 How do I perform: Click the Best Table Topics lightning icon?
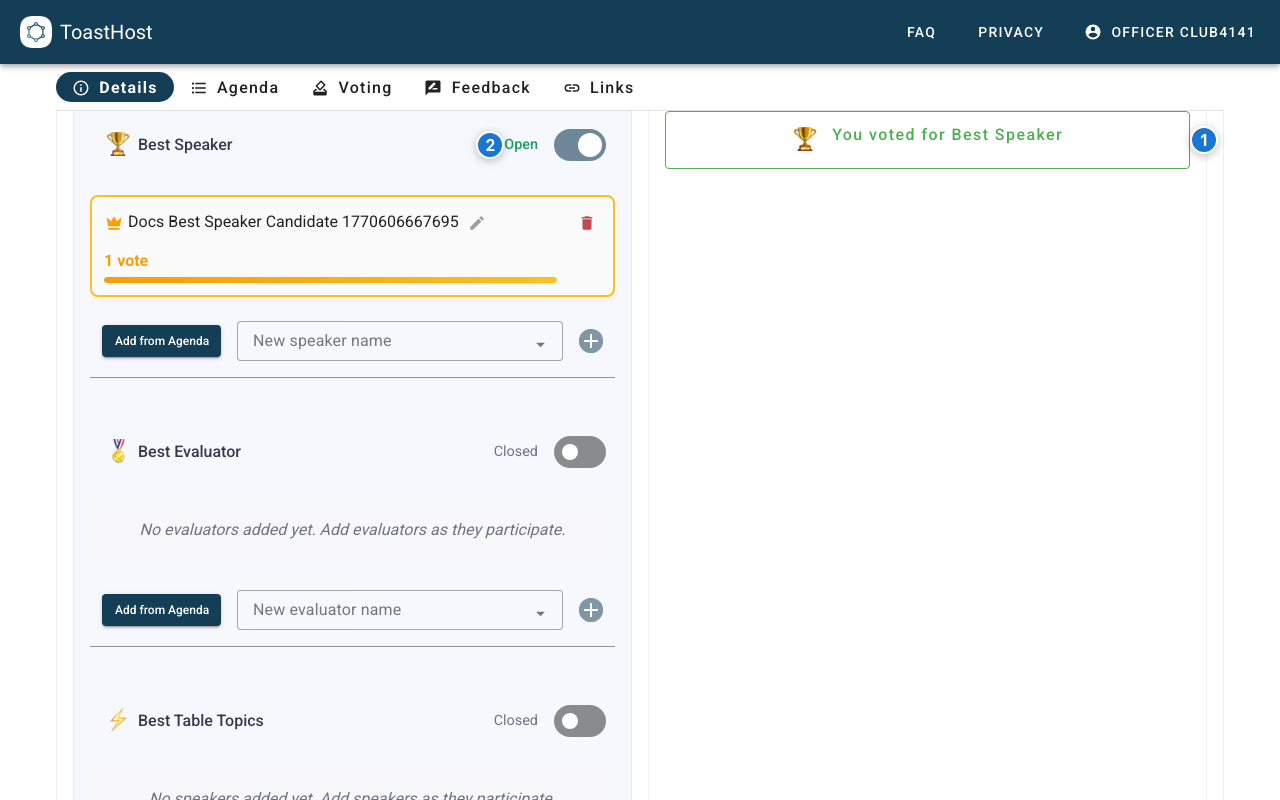pos(118,720)
